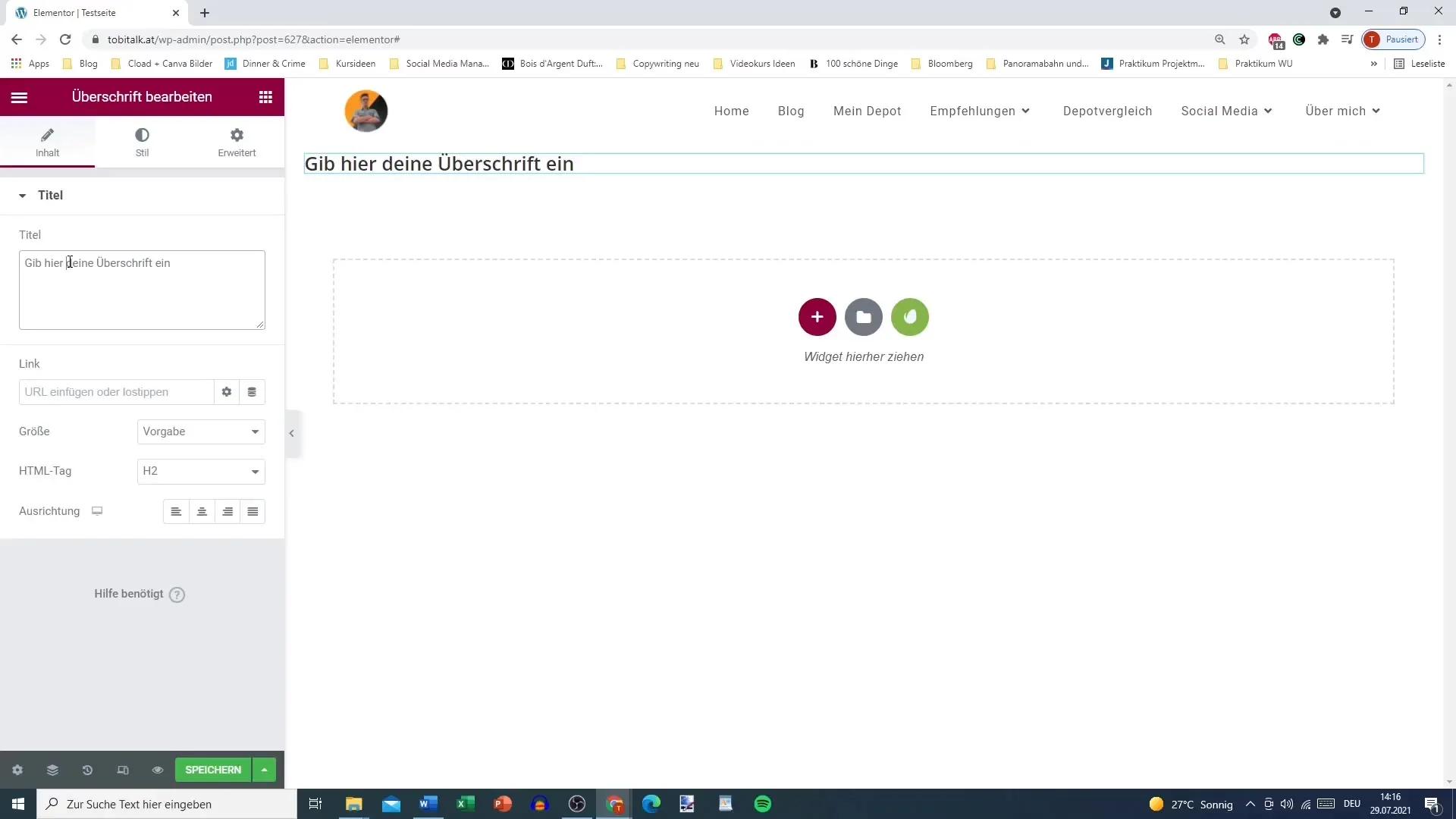Reload the browser page
Viewport: 1456px width, 819px height.
(66, 39)
